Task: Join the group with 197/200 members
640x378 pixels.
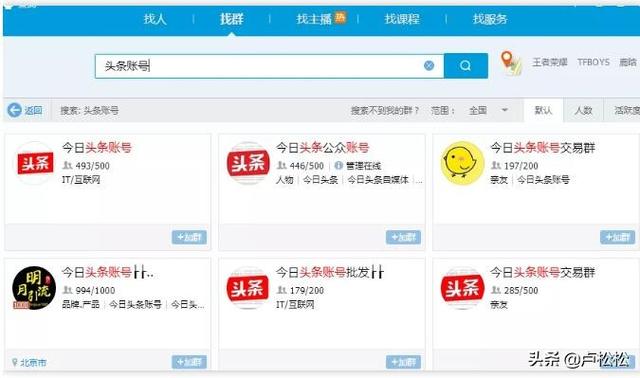Action: click(617, 237)
